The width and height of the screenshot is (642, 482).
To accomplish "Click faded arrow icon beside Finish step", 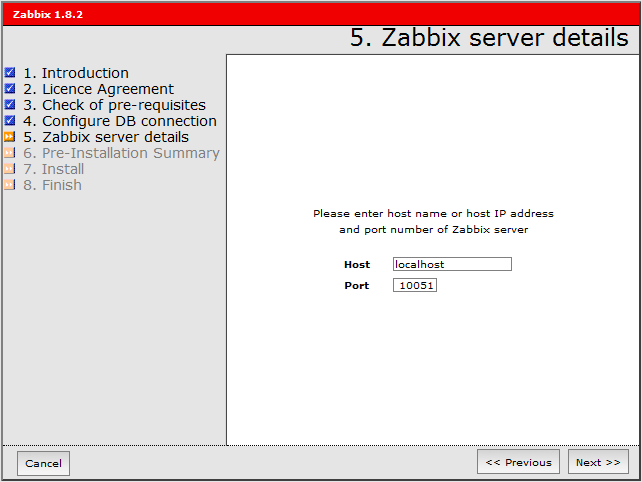I will tap(10, 185).
